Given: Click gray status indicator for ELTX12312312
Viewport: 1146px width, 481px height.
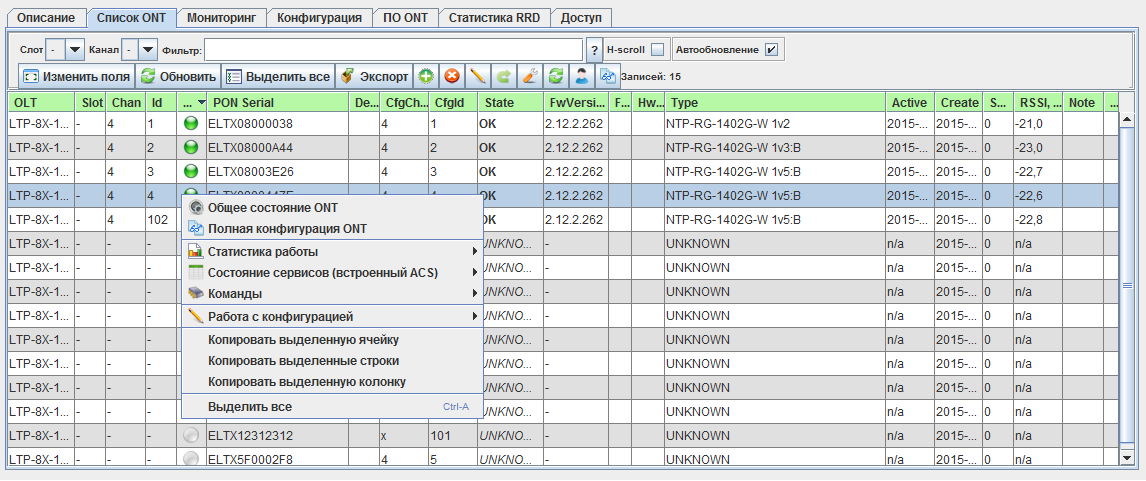Looking at the screenshot, I should tap(192, 436).
